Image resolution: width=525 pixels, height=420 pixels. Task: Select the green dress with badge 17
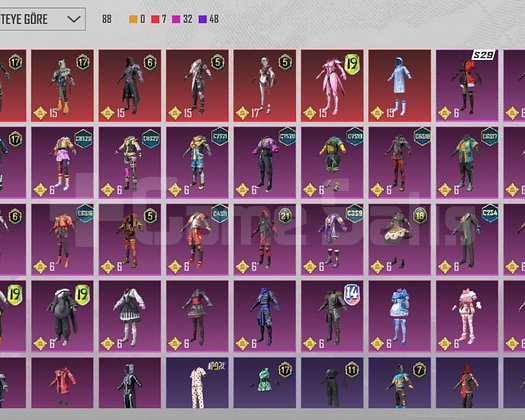pyautogui.click(x=265, y=383)
